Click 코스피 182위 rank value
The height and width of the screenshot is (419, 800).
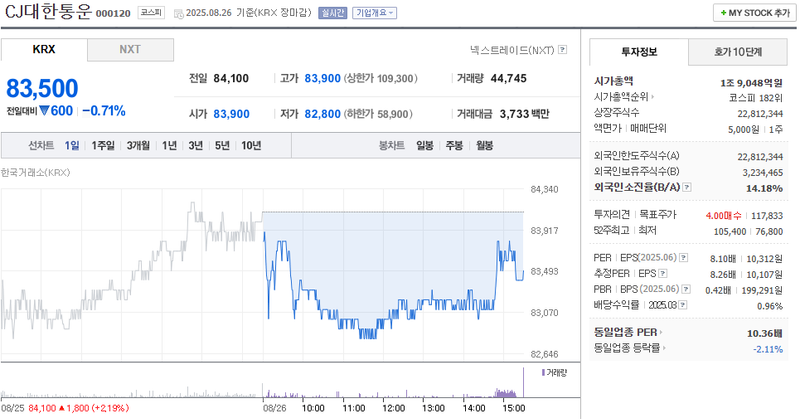756,98
